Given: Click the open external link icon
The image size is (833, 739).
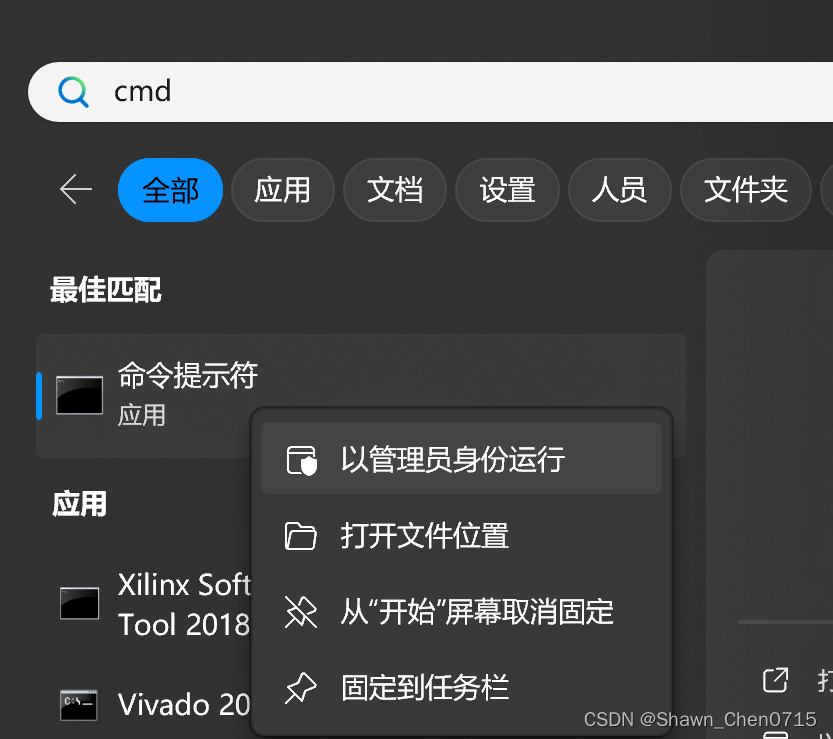Looking at the screenshot, I should coord(776,679).
